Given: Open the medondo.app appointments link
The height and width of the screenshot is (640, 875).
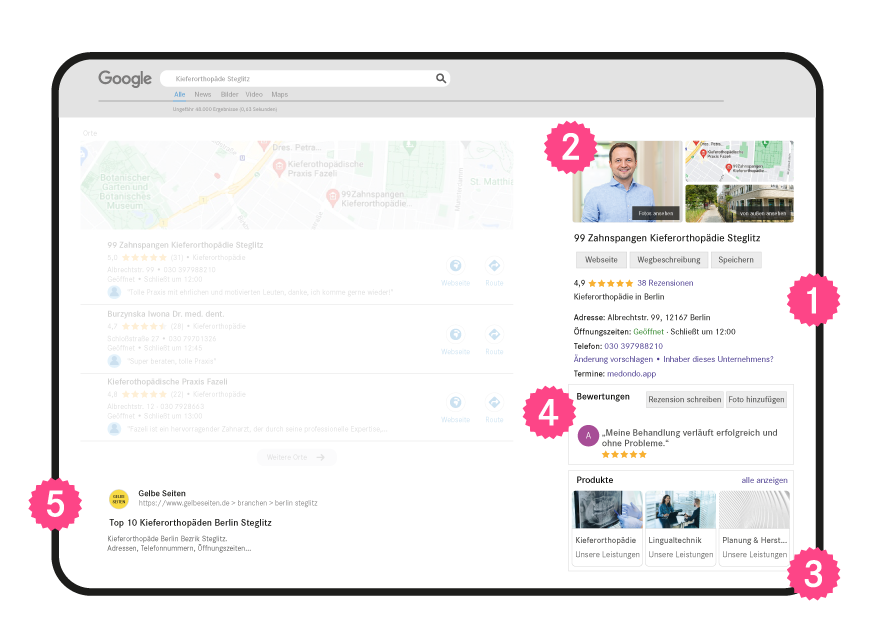Looking at the screenshot, I should 632,374.
